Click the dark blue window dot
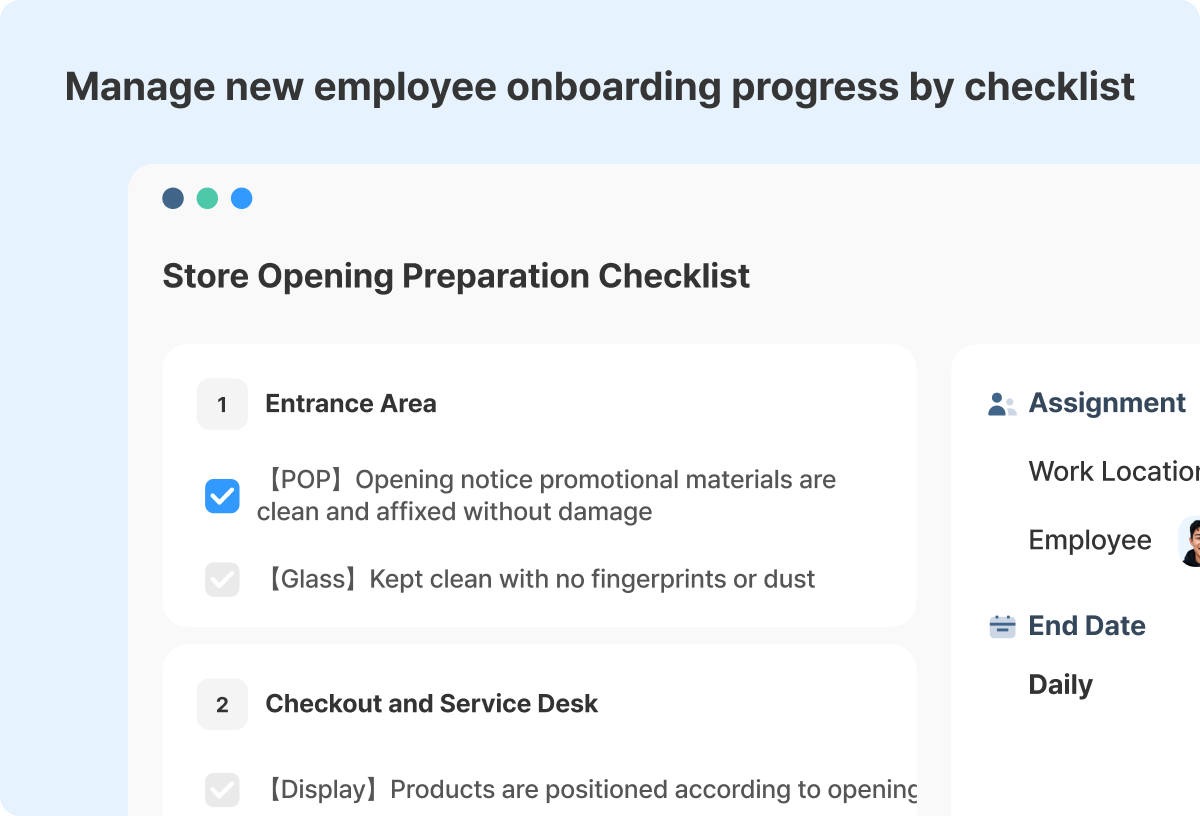Image resolution: width=1200 pixels, height=816 pixels. [173, 198]
